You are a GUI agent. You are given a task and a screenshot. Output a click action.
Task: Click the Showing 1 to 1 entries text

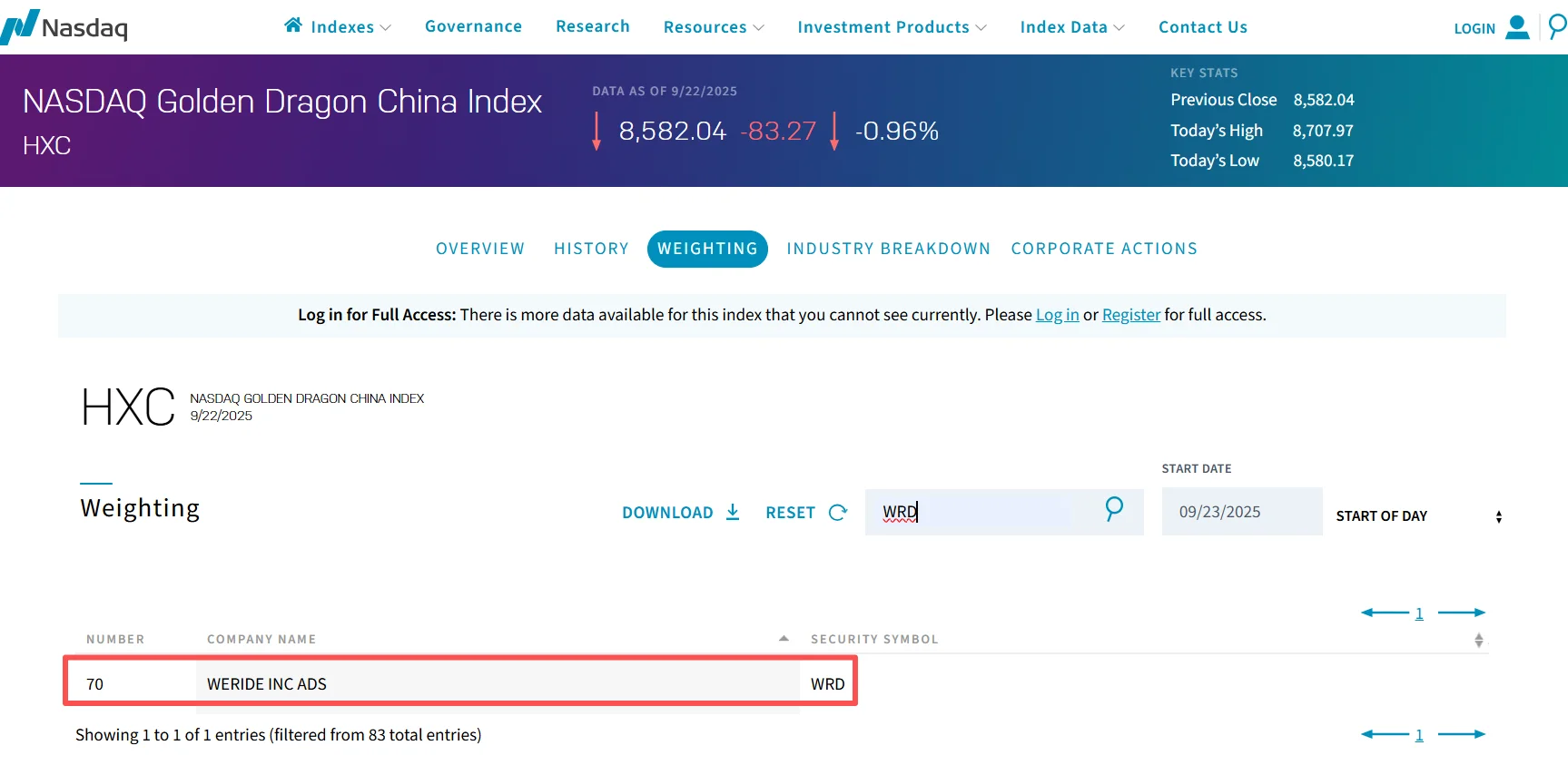(279, 735)
